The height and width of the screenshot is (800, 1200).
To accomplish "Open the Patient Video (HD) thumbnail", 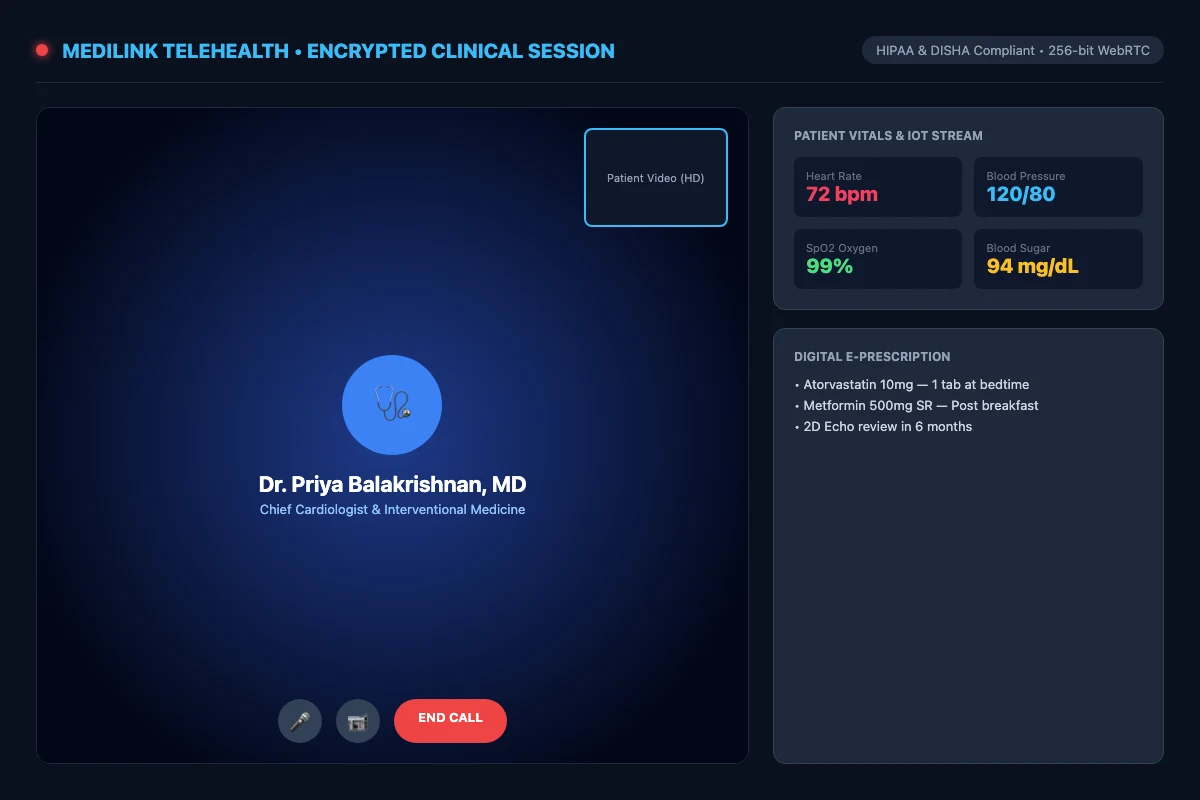I will [656, 178].
